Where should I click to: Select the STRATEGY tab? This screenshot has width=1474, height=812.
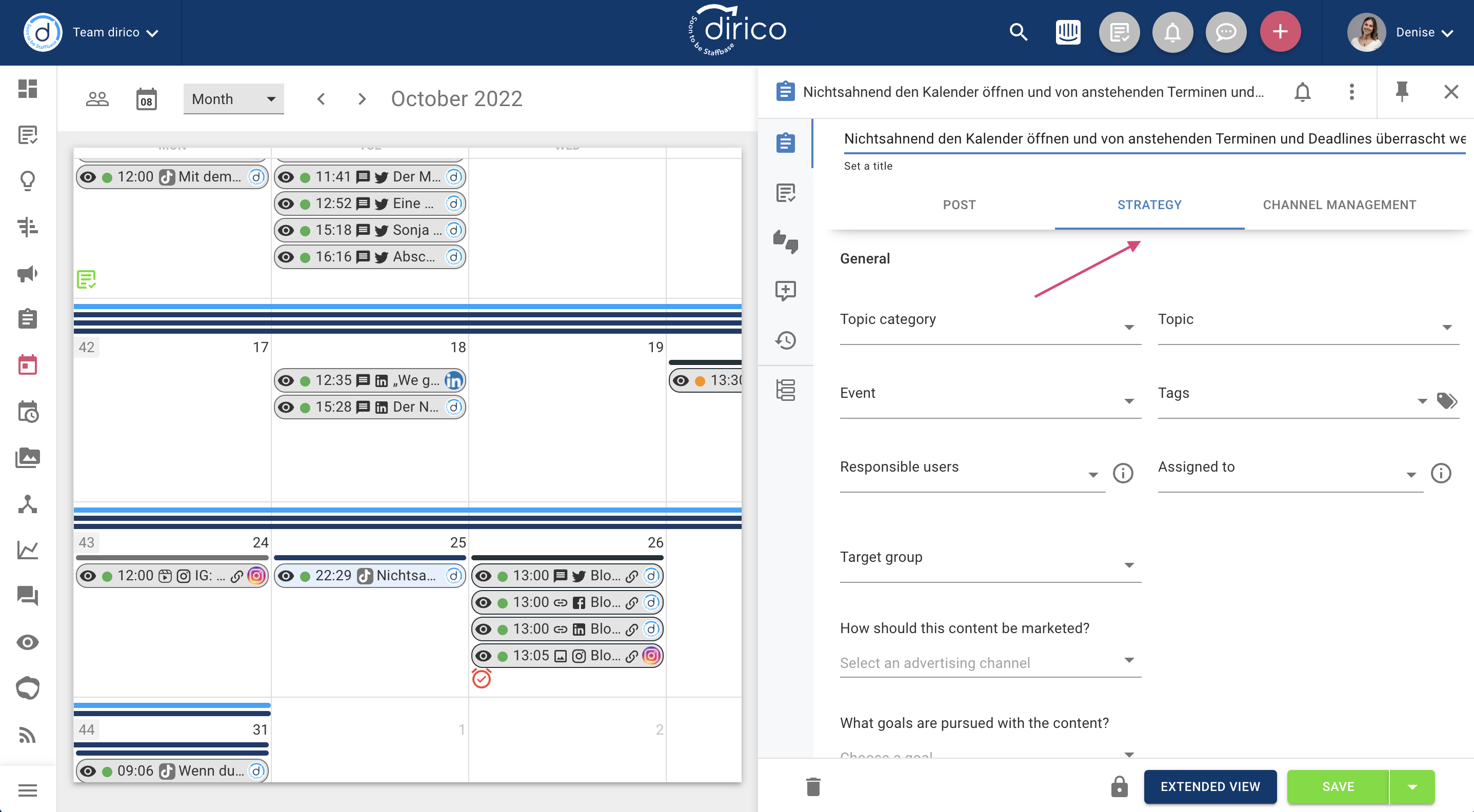(x=1149, y=205)
